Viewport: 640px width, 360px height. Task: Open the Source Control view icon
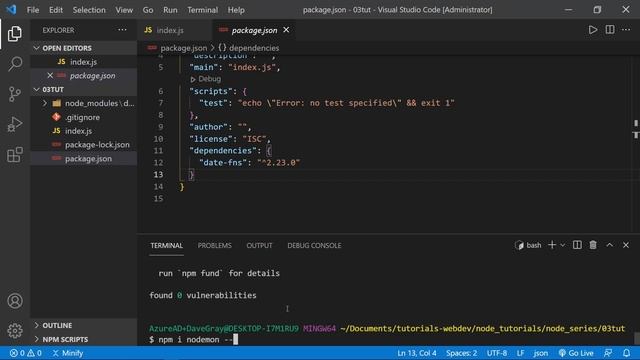coord(15,94)
